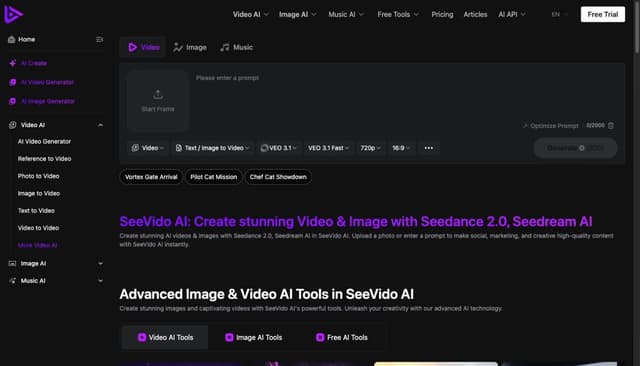Select the Free AI Tools tab

pos(342,338)
